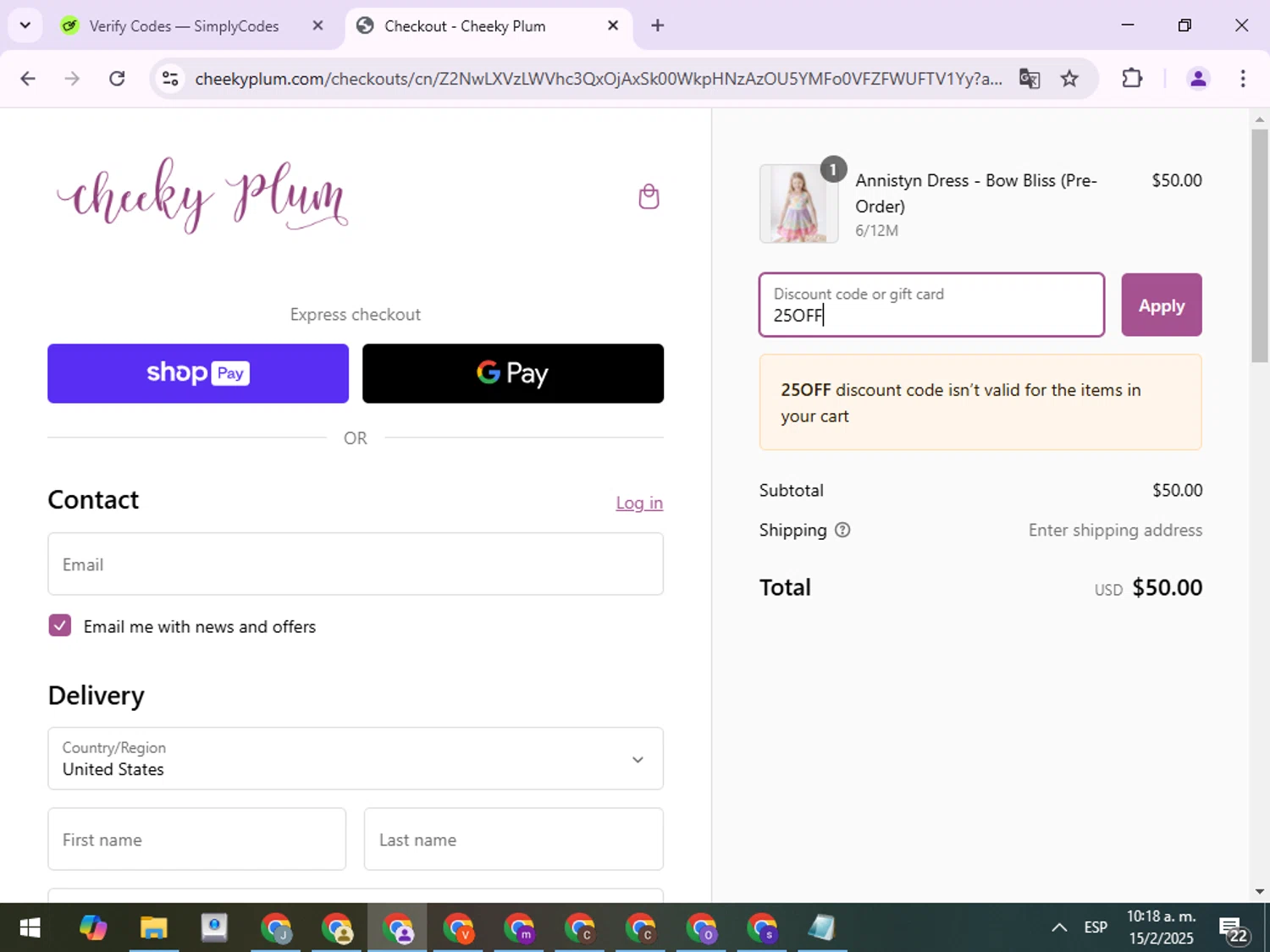The height and width of the screenshot is (952, 1270).
Task: Show hidden system tray icons
Action: point(1059,927)
